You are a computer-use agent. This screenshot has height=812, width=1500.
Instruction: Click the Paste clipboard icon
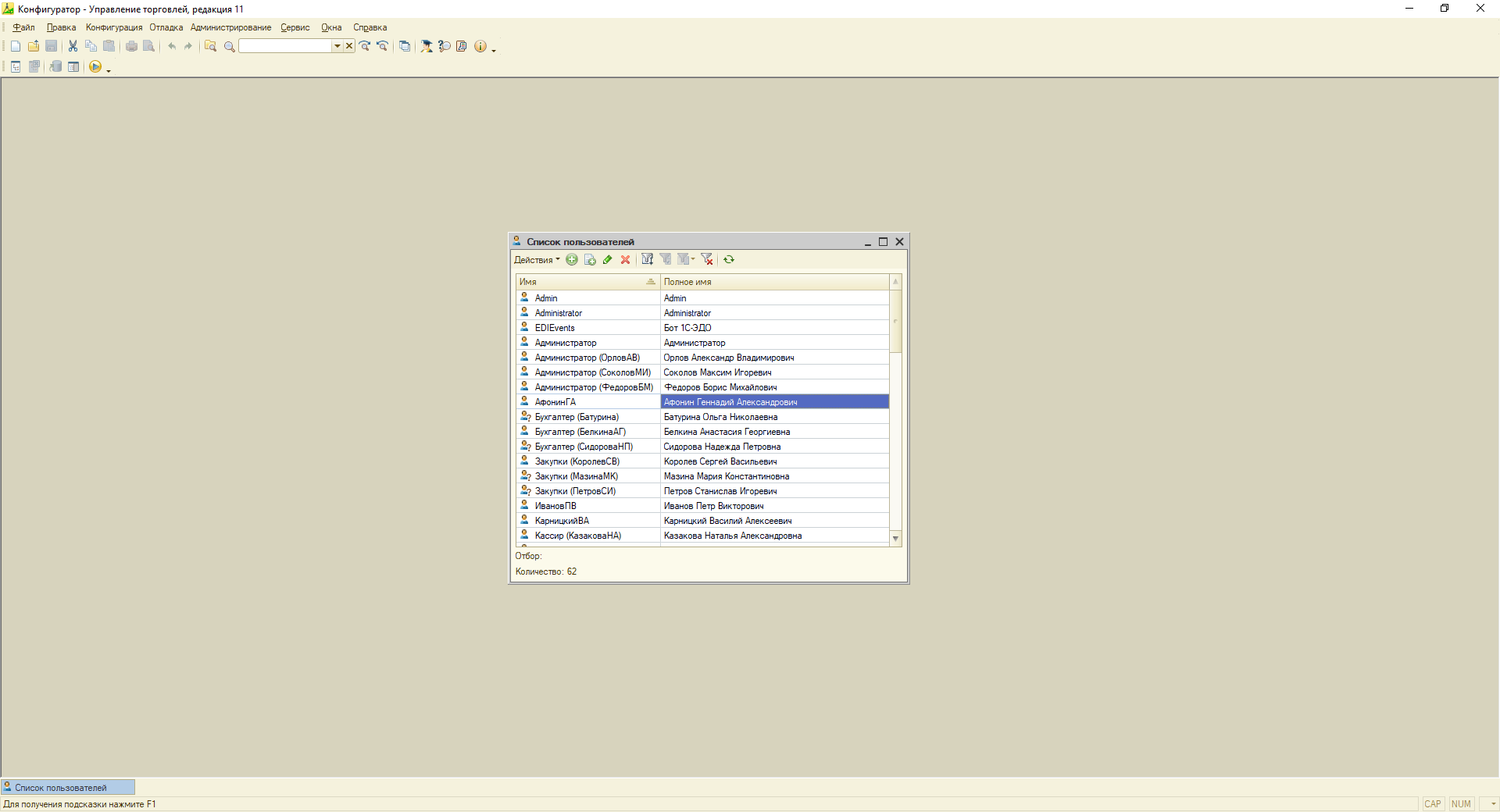[109, 46]
